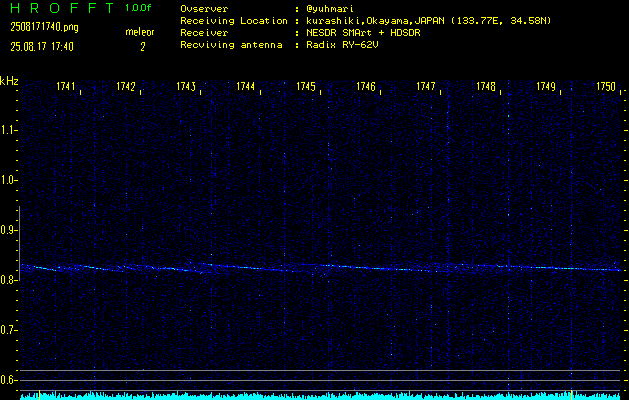Click the date stamp 25.08.17 17:40
Image resolution: width=629 pixels, height=400 pixels.
click(42, 47)
